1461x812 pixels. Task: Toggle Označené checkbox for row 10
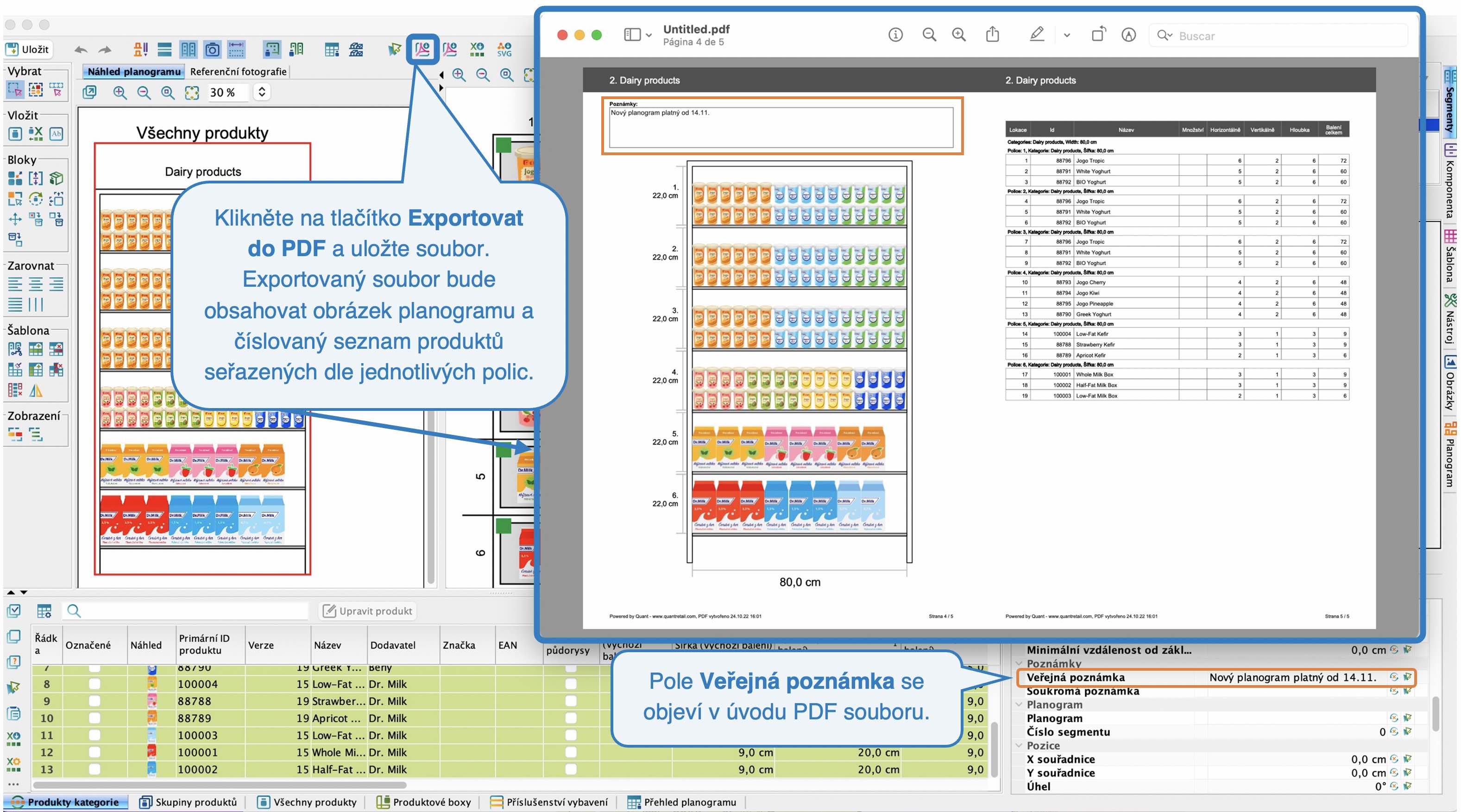(94, 718)
